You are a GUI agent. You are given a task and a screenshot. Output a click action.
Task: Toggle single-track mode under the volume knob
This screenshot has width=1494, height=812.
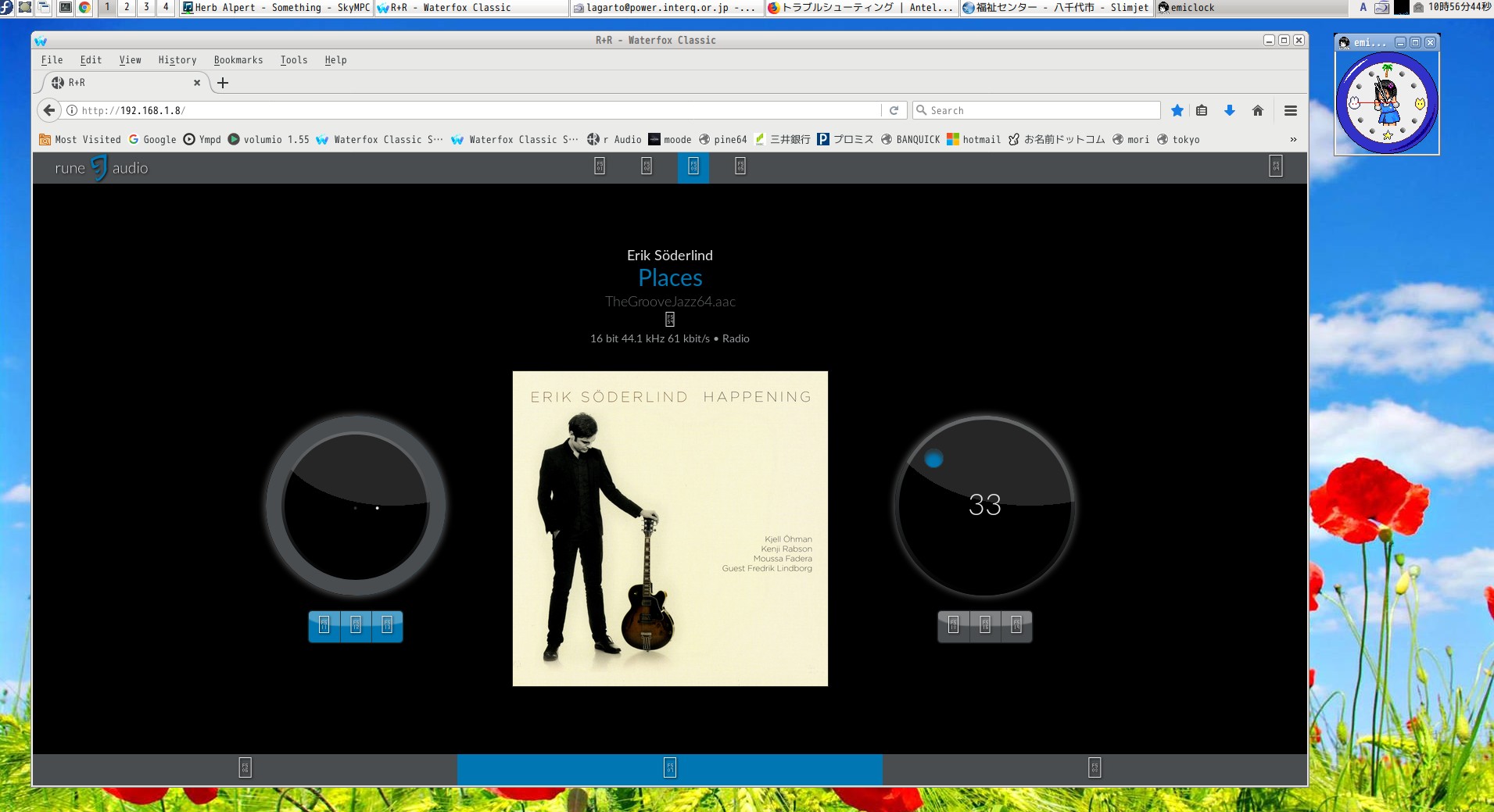1016,626
